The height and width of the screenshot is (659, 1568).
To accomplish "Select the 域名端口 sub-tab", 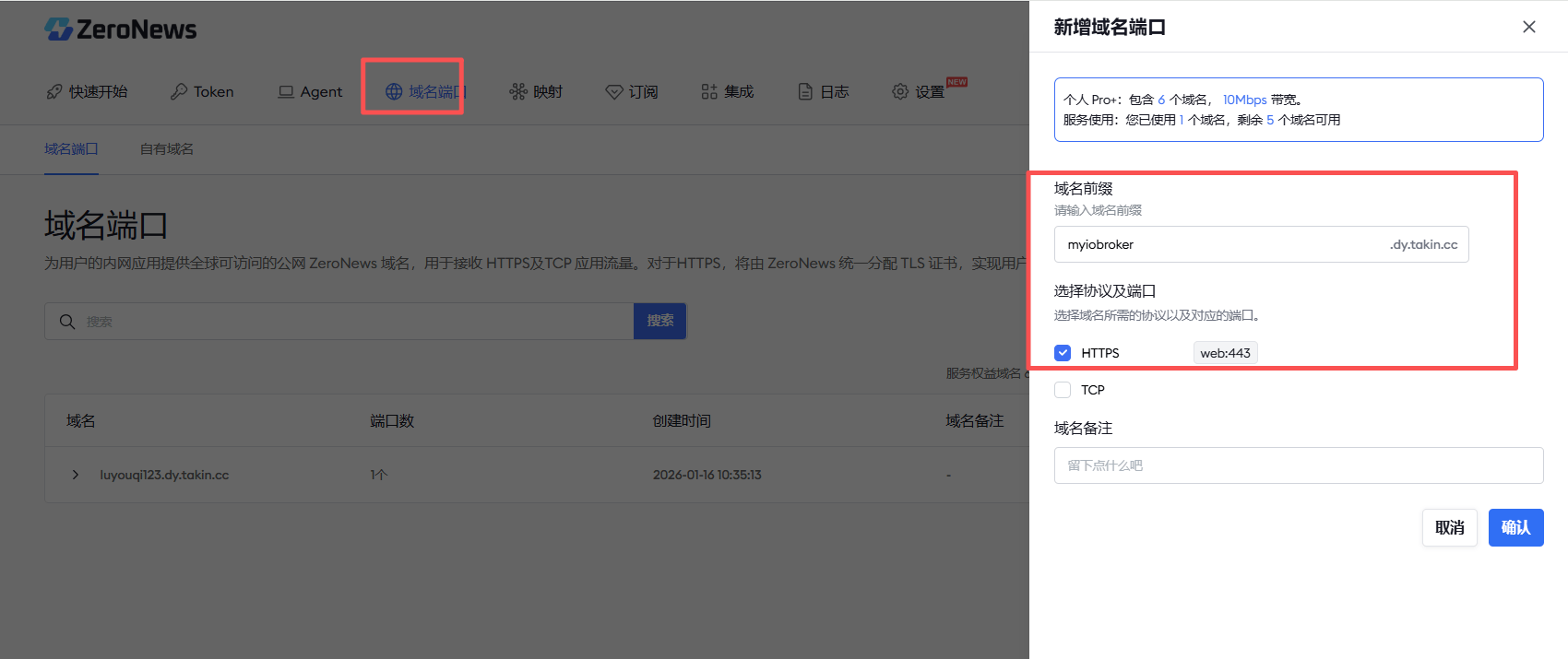I will click(71, 149).
